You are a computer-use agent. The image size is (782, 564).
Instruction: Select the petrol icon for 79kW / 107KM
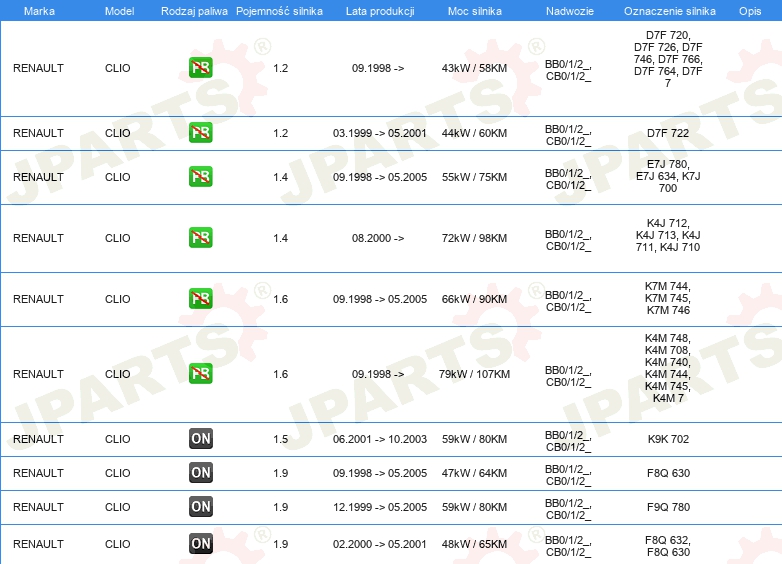[200, 374]
